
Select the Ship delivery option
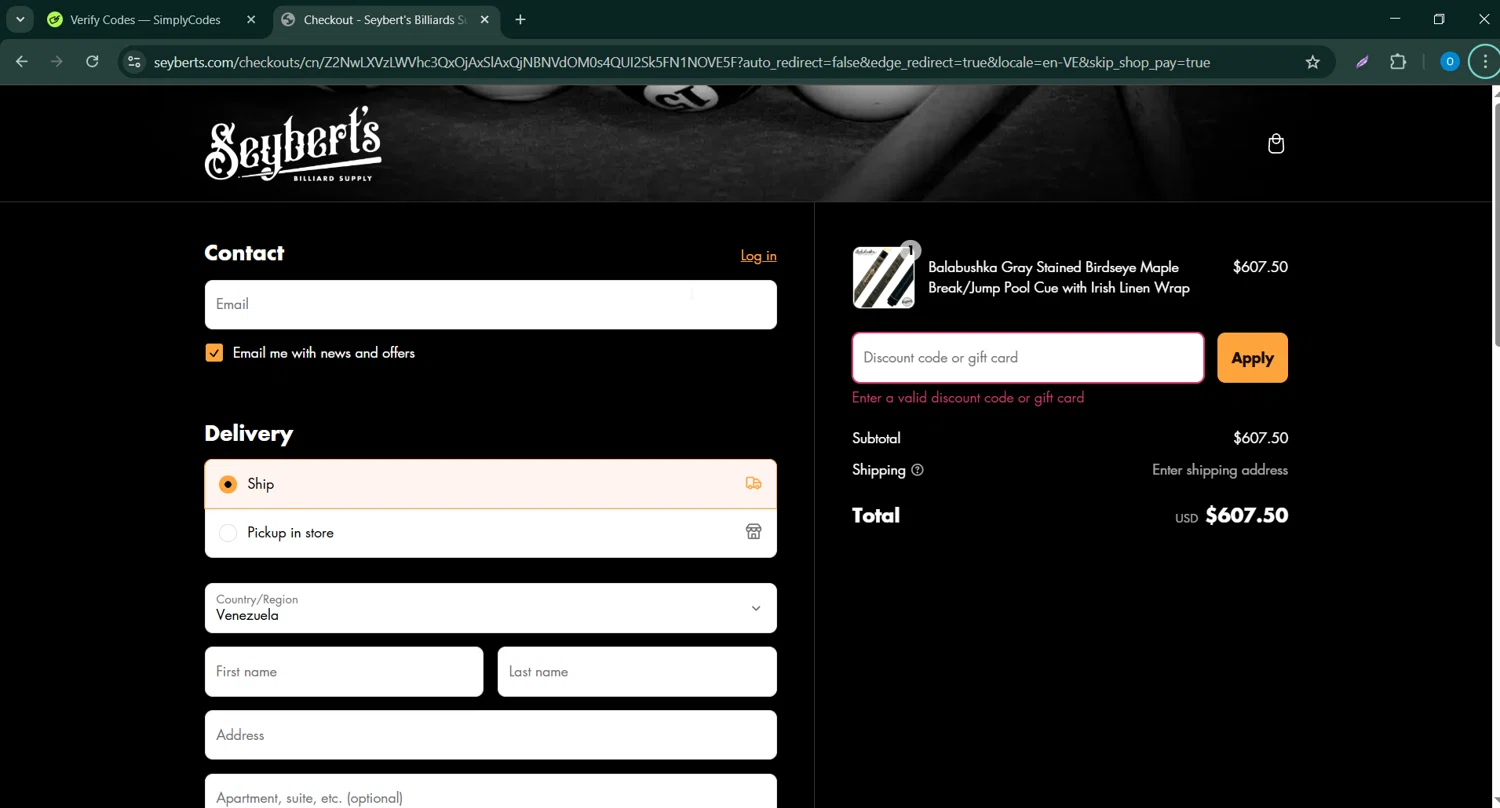pos(490,484)
